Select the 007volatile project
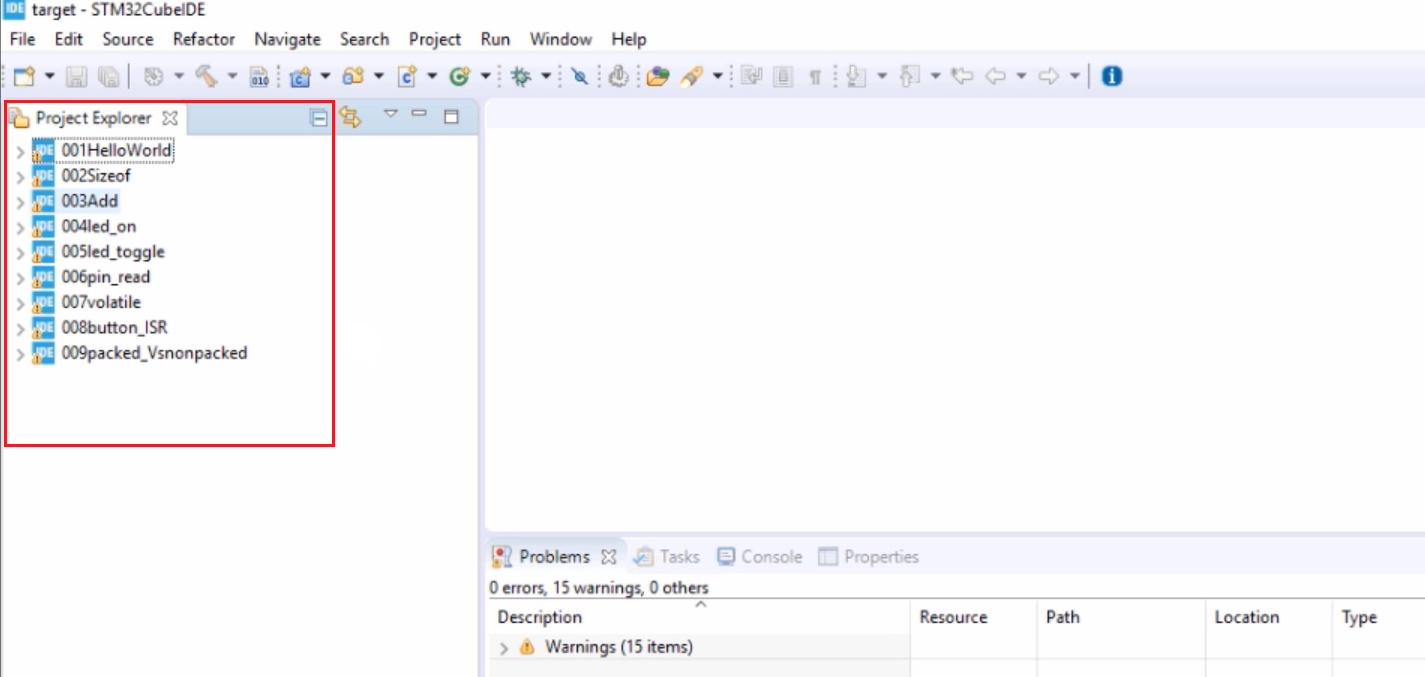Viewport: 1425px width, 677px height. [x=101, y=302]
